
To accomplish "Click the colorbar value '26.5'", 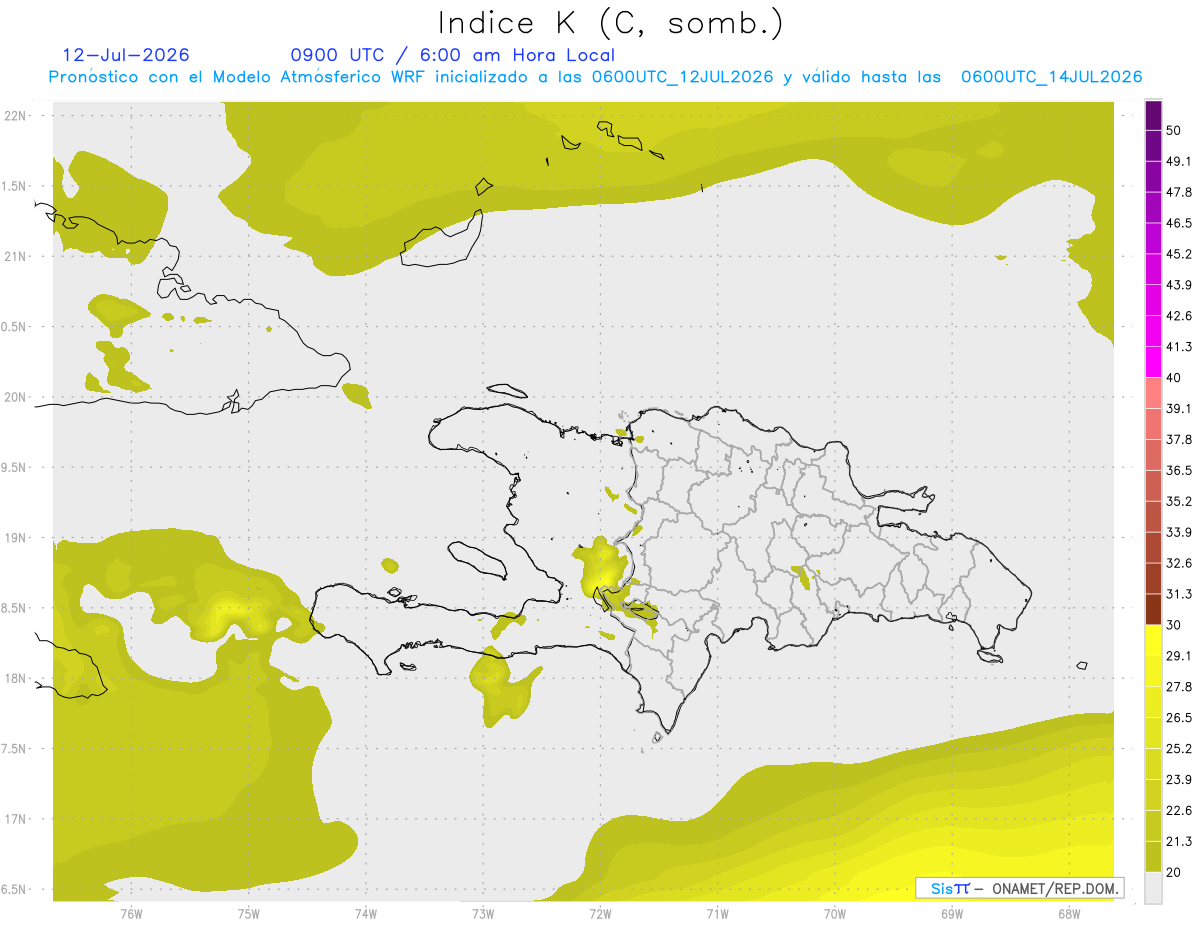I will [x=1179, y=718].
